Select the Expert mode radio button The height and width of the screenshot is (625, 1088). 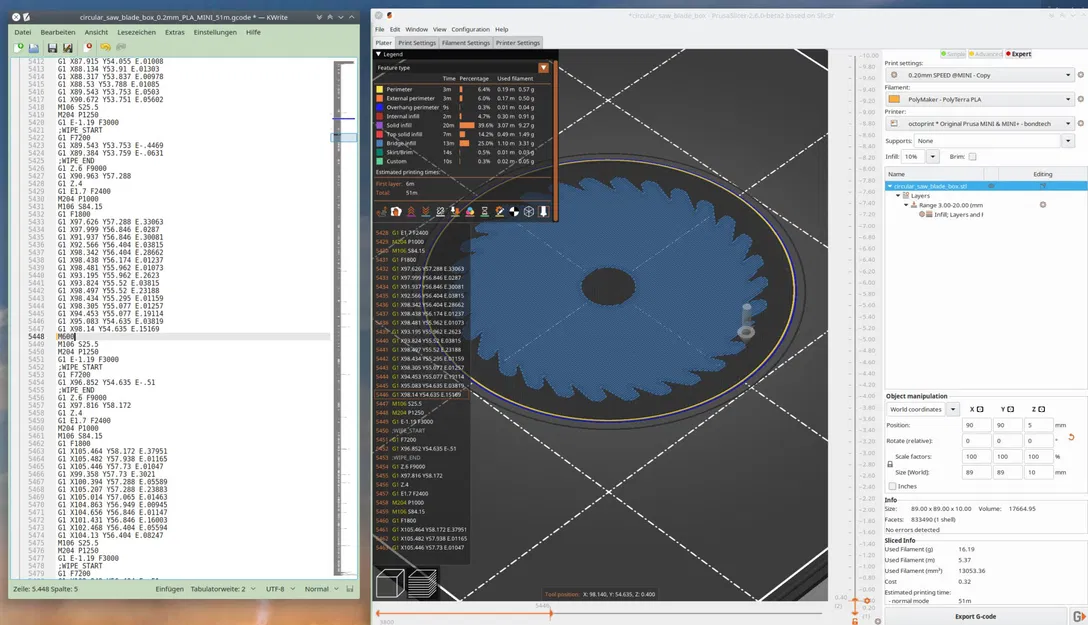tap(1008, 54)
